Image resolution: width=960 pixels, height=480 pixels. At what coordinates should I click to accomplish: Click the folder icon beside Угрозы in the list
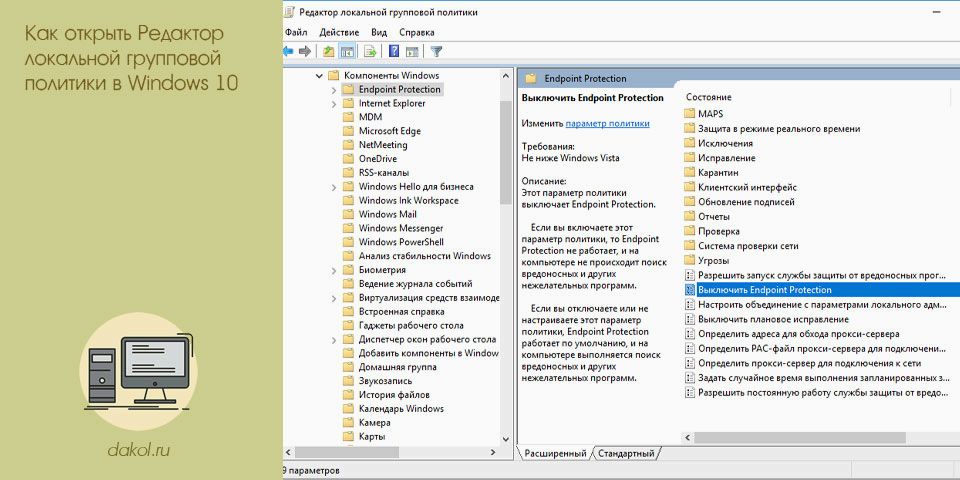pos(689,261)
